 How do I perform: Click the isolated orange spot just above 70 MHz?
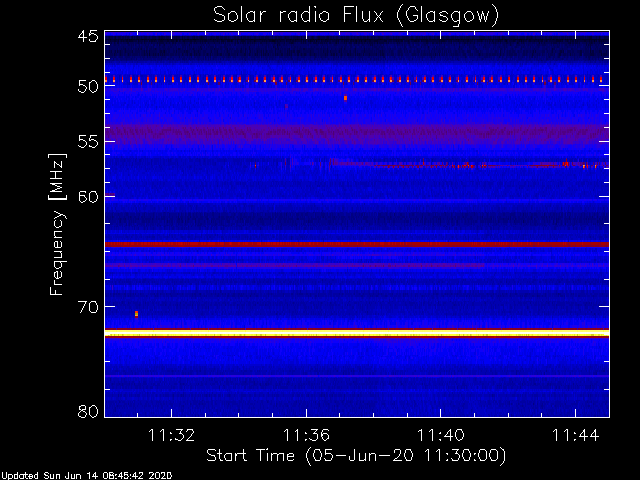tap(136, 314)
